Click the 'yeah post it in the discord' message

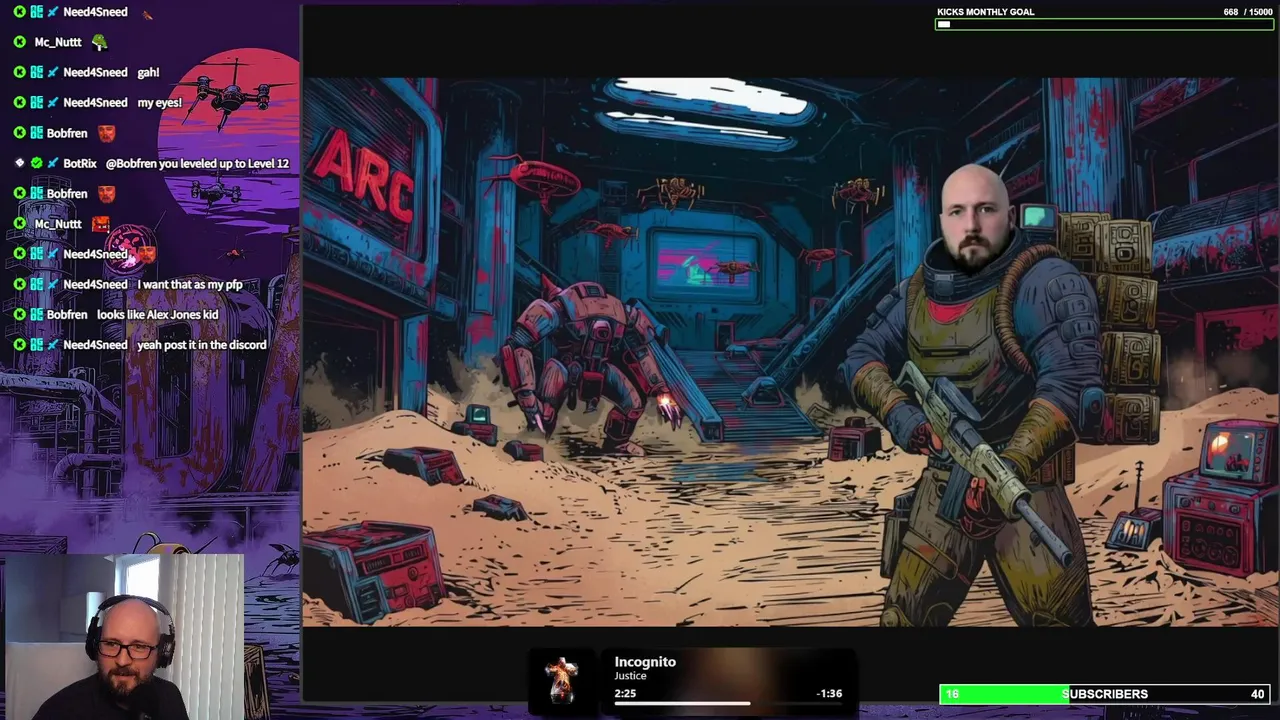pos(202,345)
